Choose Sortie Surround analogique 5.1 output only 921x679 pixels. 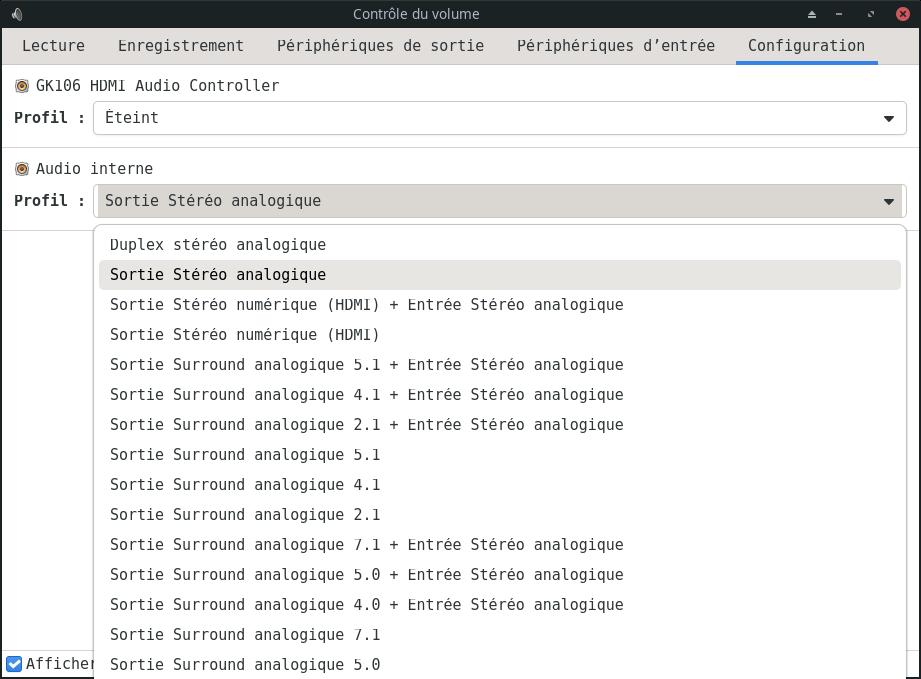500,455
